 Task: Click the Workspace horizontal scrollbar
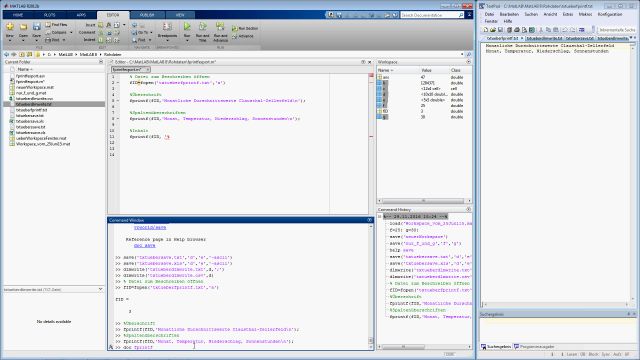click(x=423, y=200)
